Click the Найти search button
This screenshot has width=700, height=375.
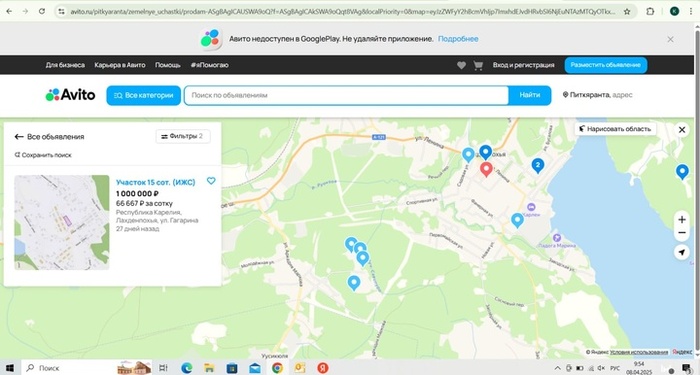(x=529, y=95)
